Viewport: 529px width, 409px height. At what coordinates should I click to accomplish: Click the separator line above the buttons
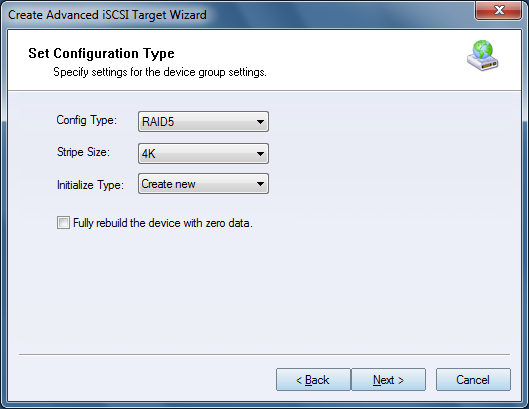click(x=264, y=355)
